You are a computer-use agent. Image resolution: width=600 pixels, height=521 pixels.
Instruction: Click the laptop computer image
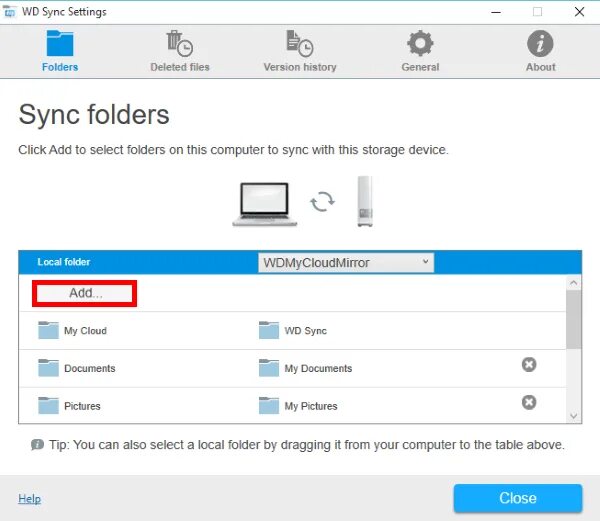[x=264, y=204]
